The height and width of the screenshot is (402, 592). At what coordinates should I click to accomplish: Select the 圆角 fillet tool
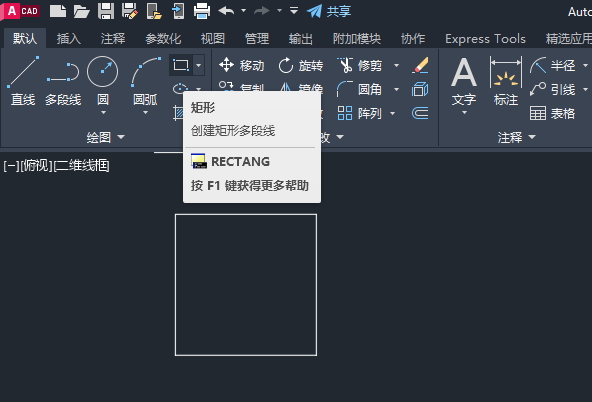click(x=360, y=89)
